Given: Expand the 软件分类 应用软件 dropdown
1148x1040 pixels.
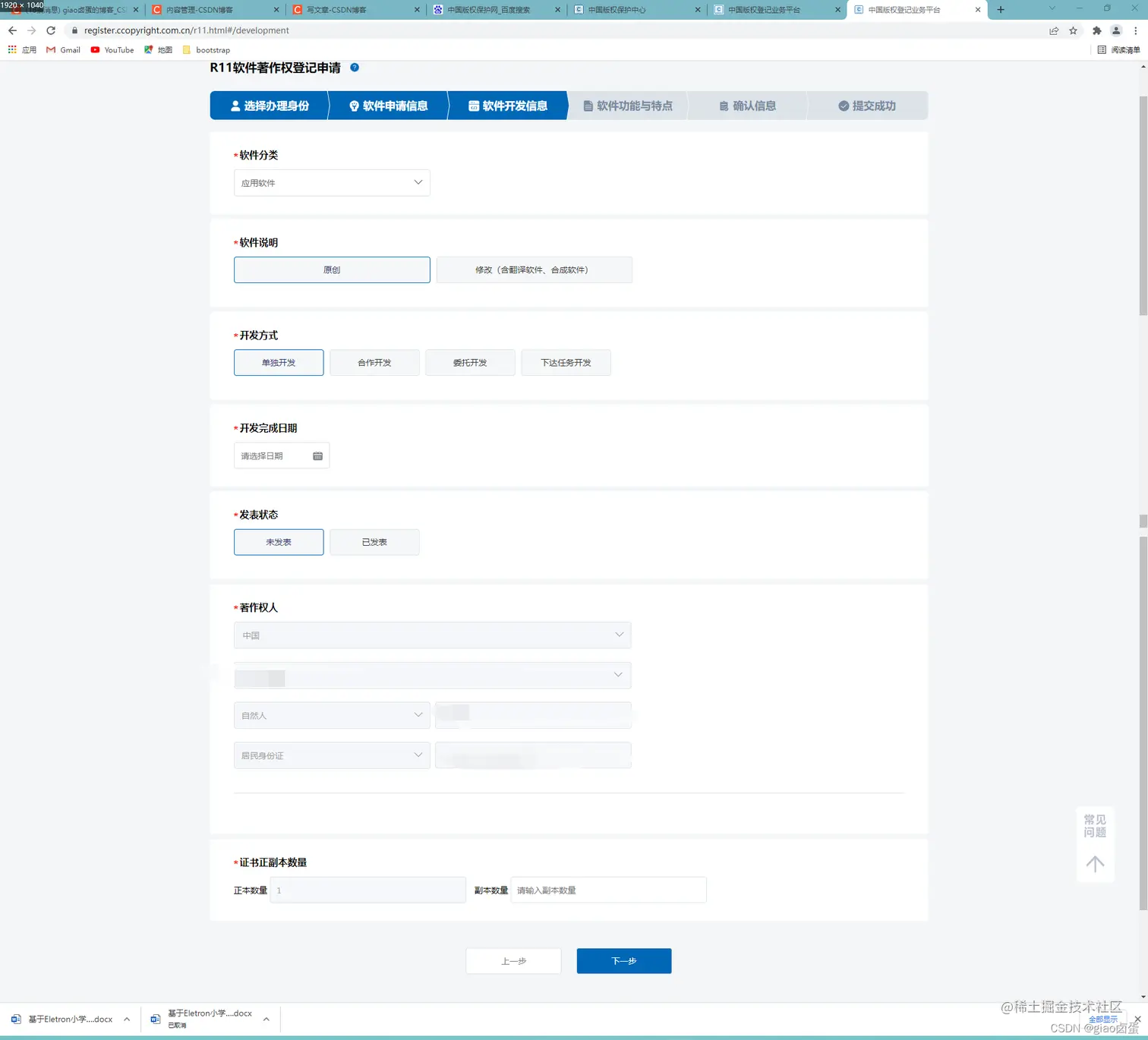Looking at the screenshot, I should [x=332, y=183].
